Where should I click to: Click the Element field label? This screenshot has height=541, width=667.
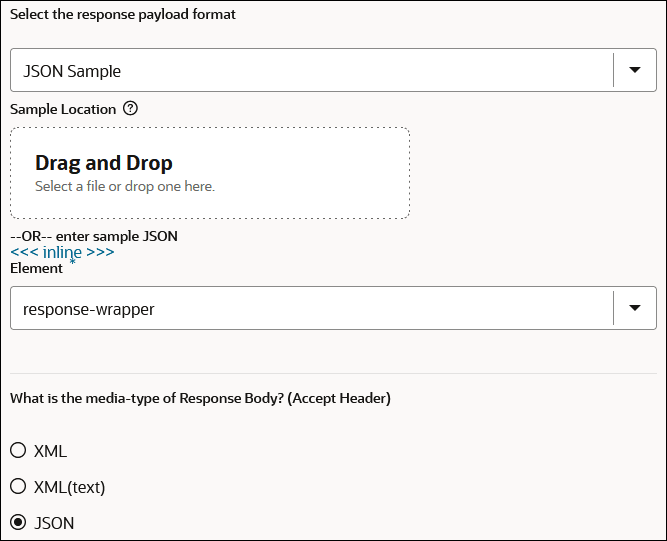36,268
